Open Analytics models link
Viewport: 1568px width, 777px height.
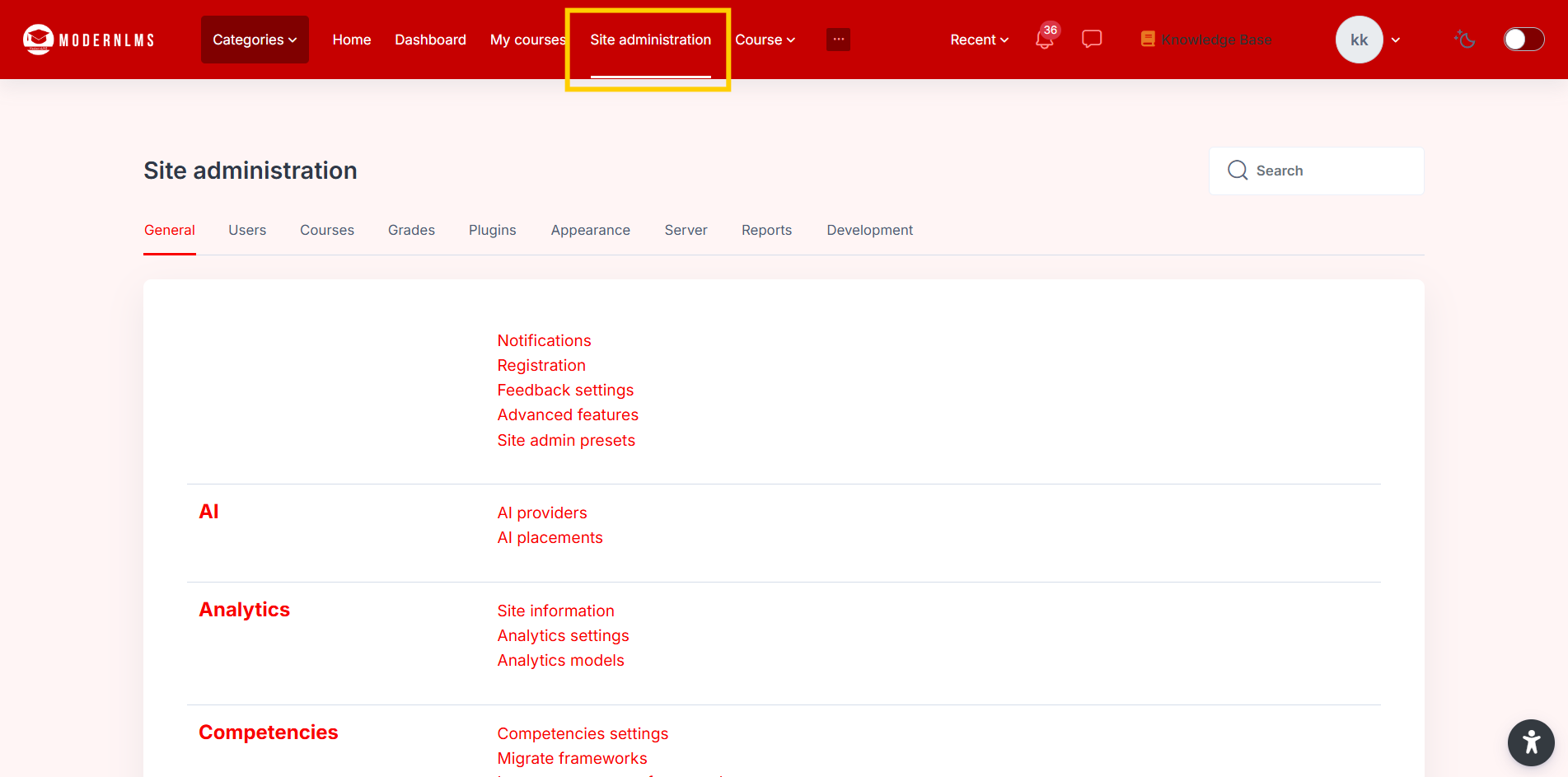point(560,660)
